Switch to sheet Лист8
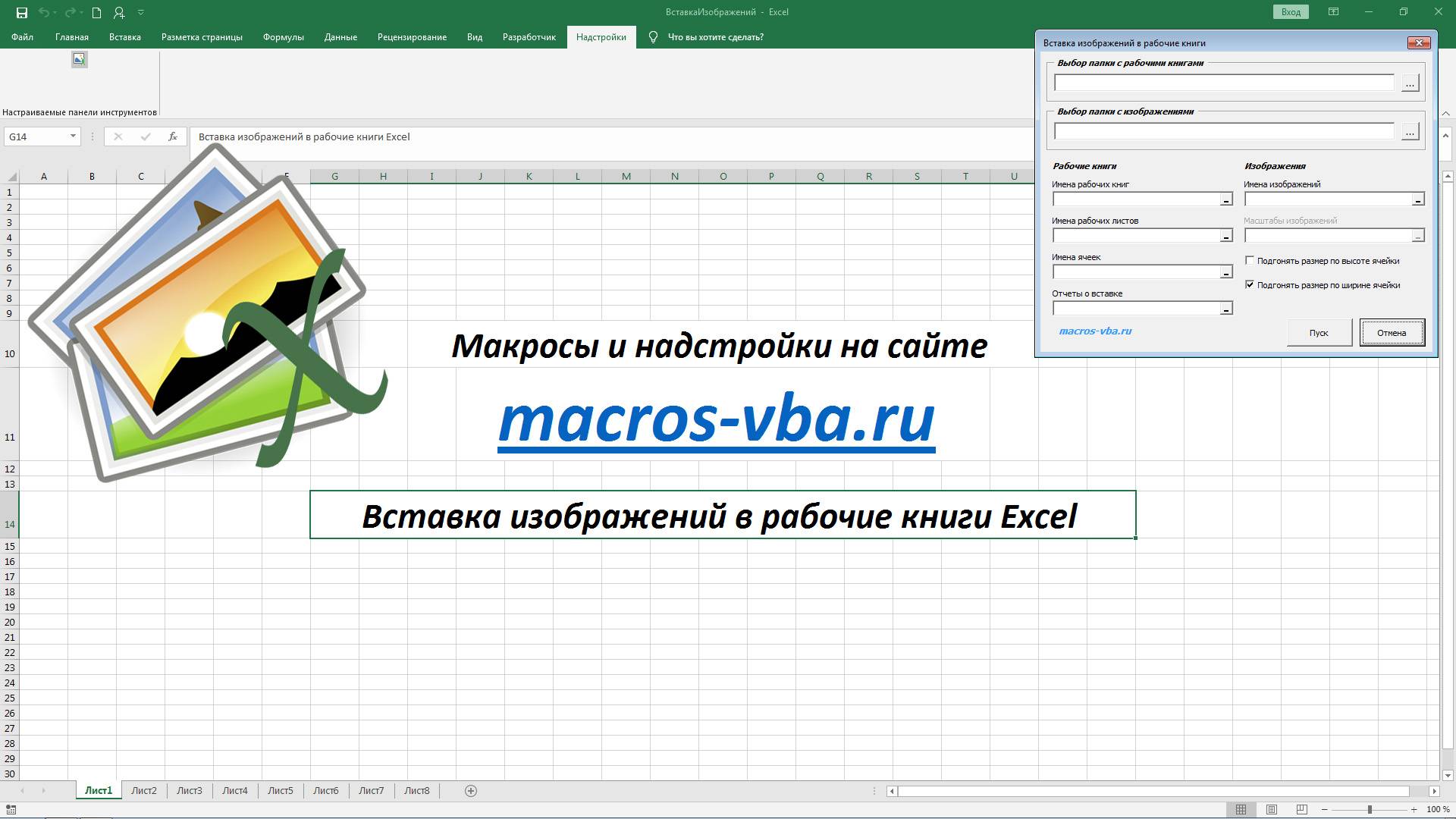This screenshot has height=819, width=1456. (x=417, y=791)
